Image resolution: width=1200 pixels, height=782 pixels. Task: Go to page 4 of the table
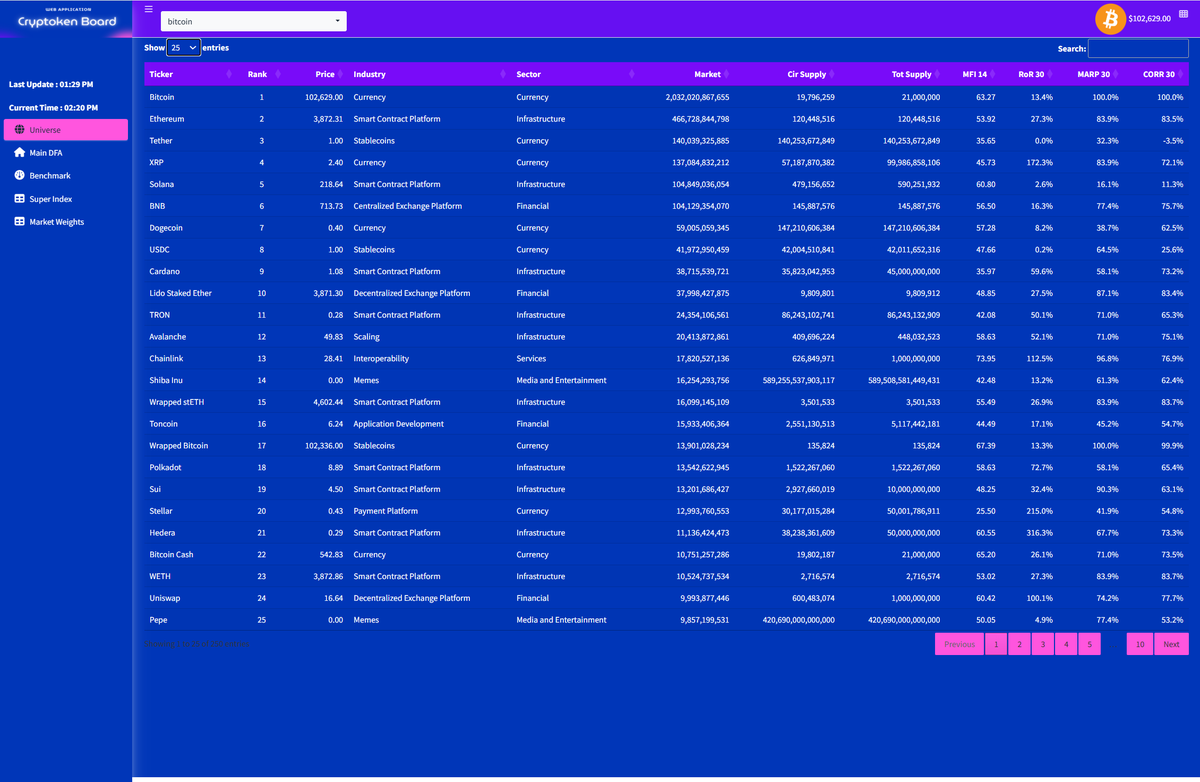1066,644
